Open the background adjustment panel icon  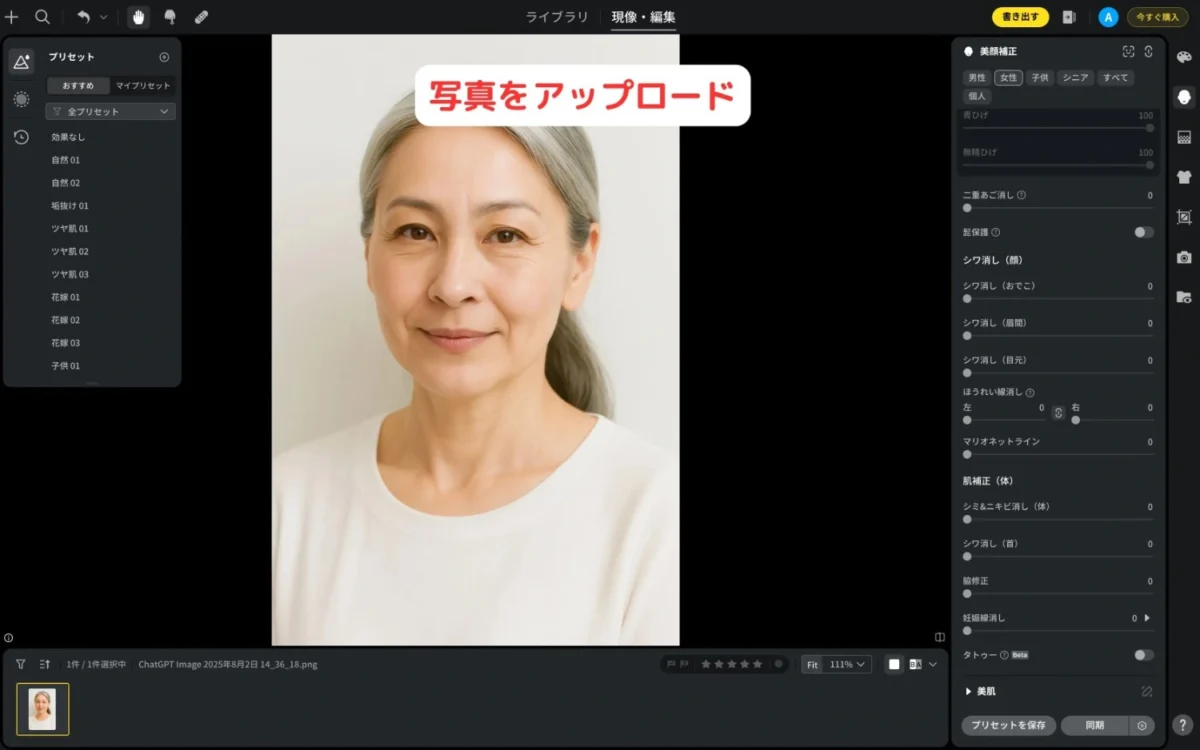pyautogui.click(x=1184, y=137)
